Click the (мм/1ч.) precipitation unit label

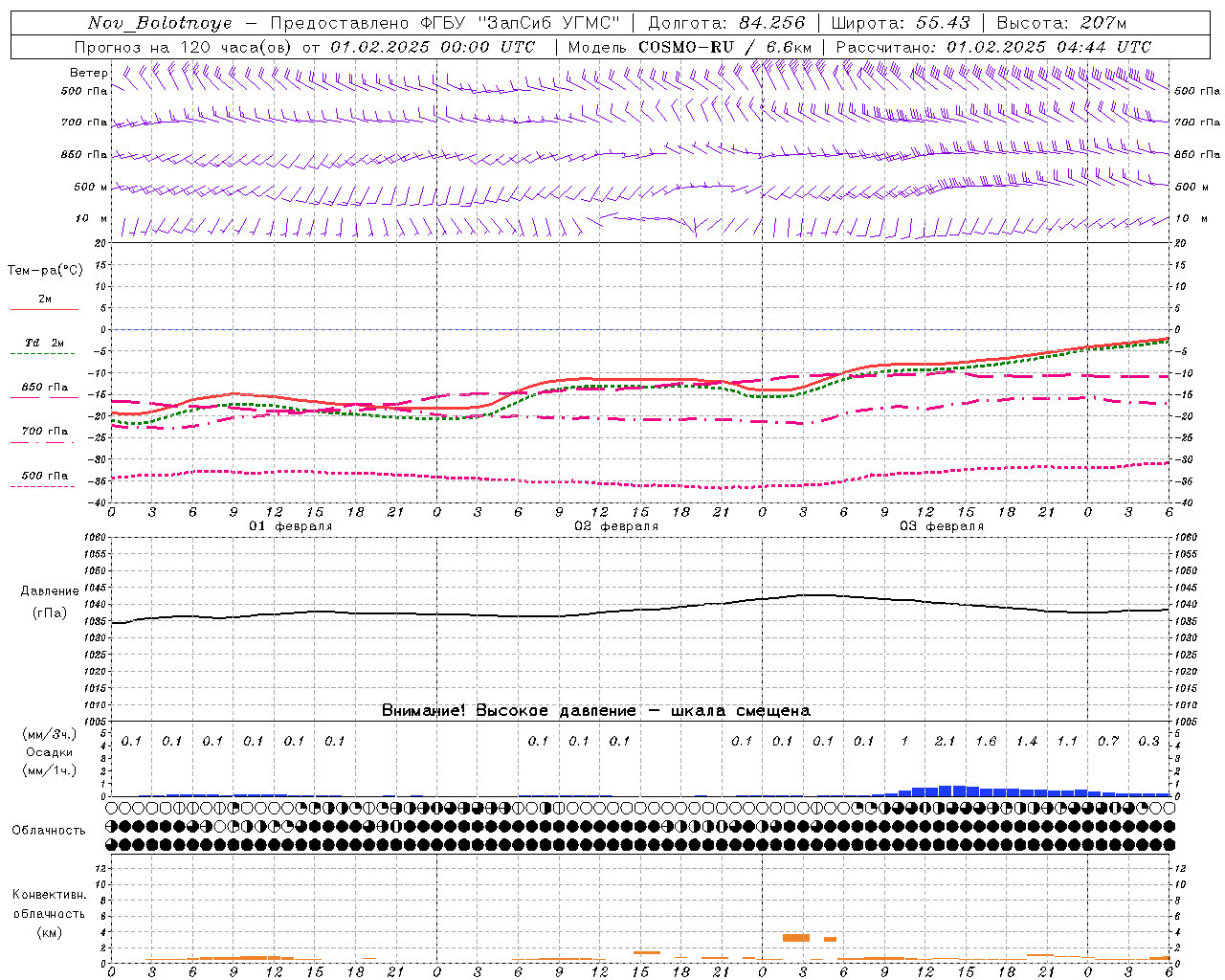tap(50, 770)
